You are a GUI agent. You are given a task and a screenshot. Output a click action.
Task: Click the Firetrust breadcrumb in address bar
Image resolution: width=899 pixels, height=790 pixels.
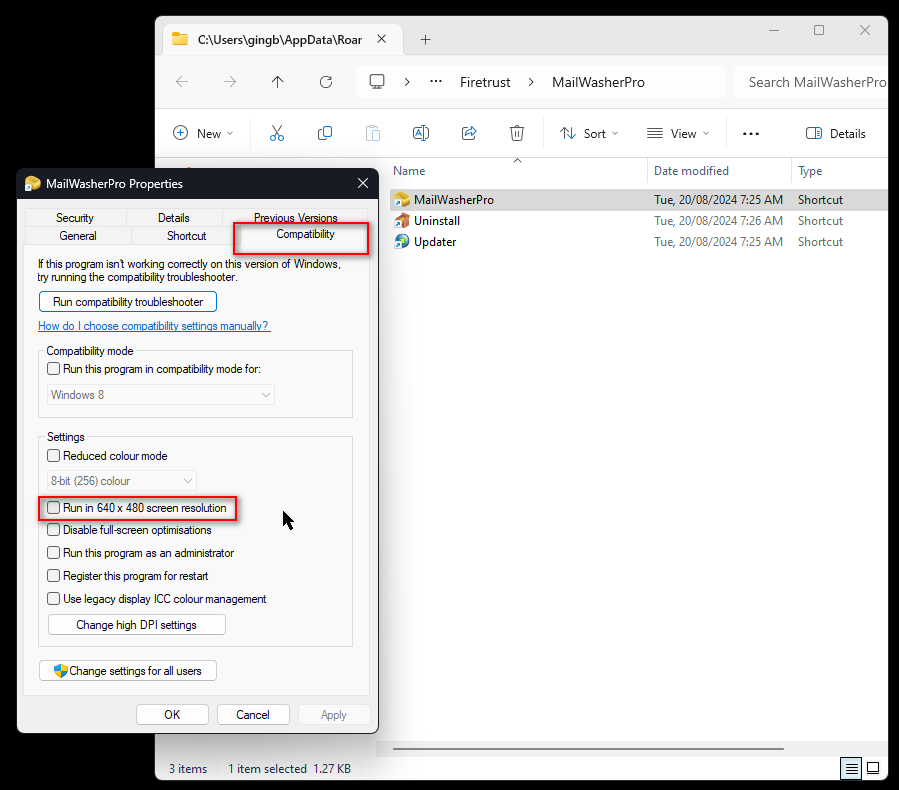click(485, 82)
